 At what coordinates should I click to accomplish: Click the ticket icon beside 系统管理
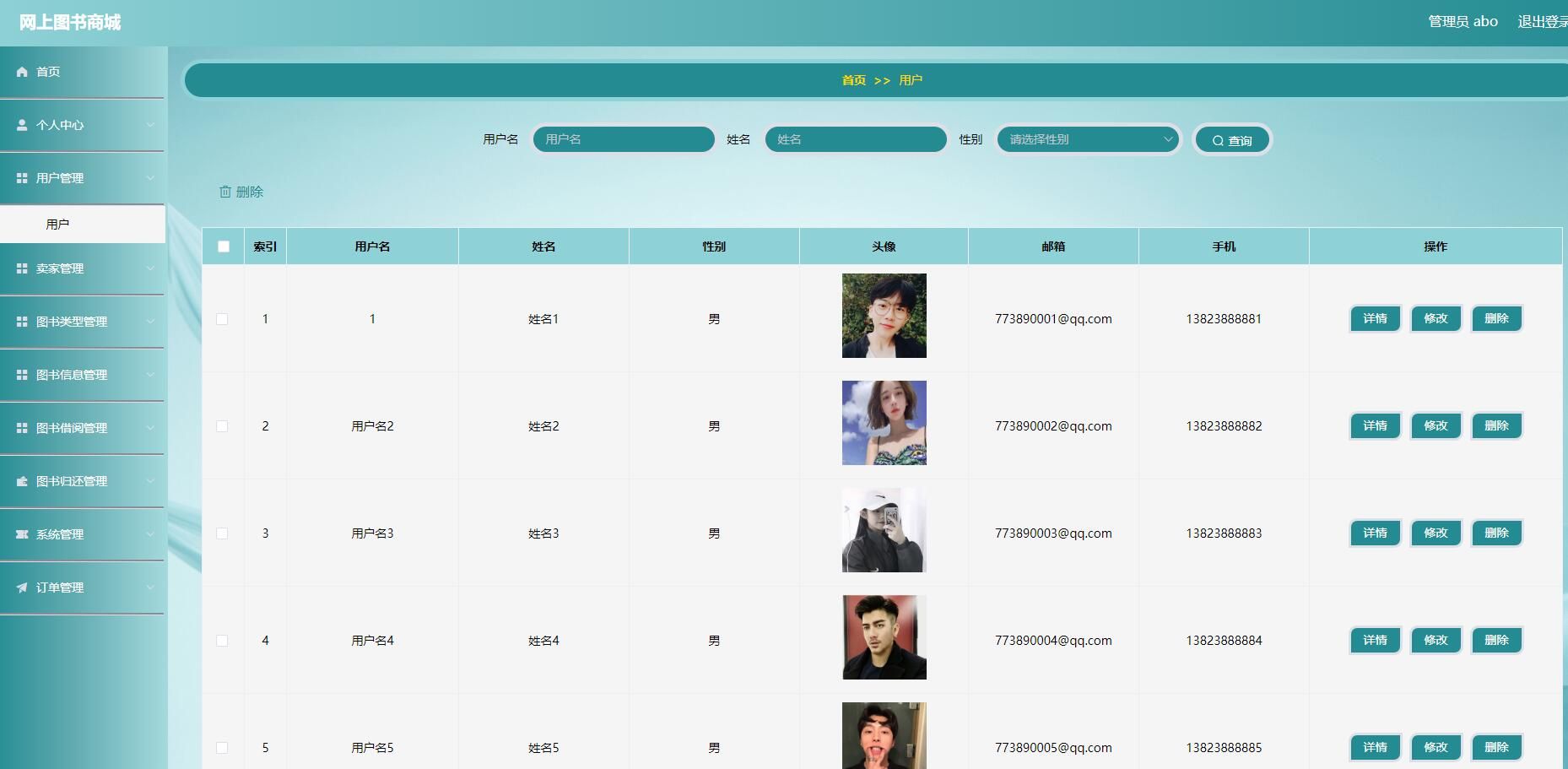pyautogui.click(x=22, y=534)
